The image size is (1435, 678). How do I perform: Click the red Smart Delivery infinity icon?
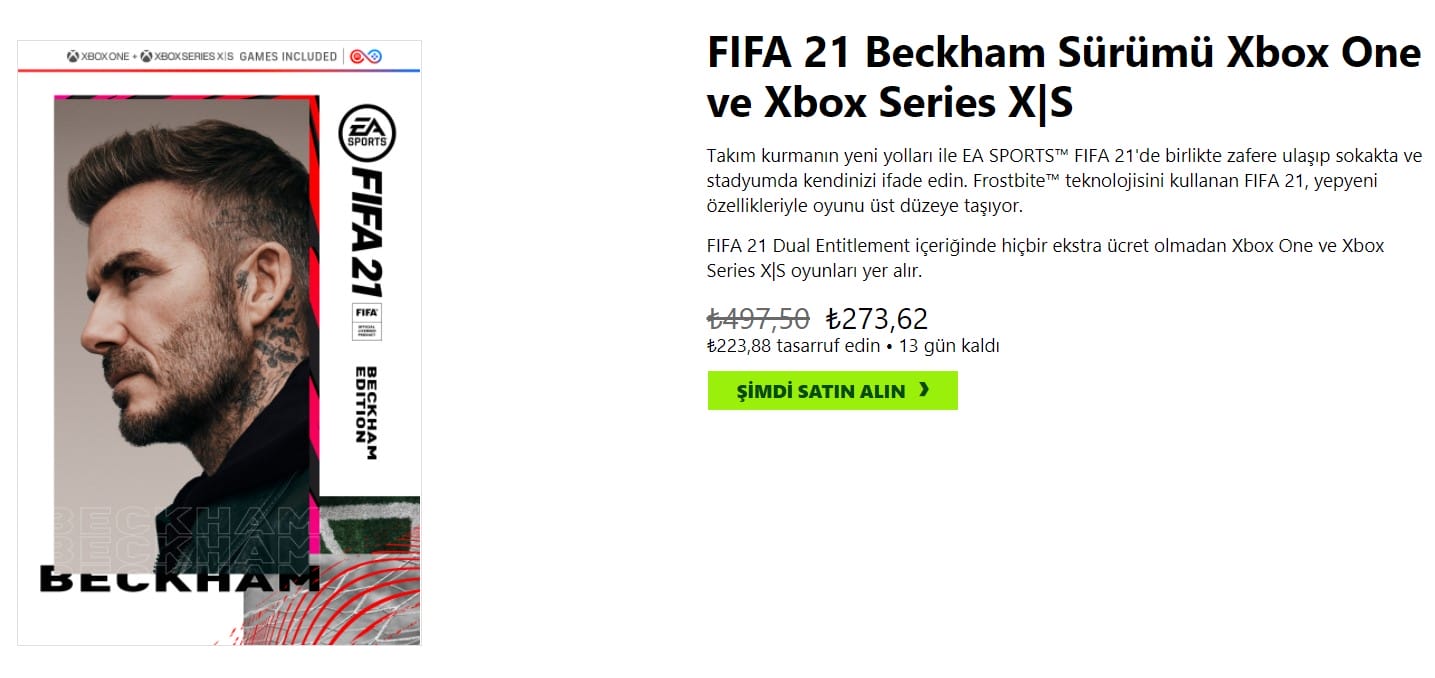[356, 56]
